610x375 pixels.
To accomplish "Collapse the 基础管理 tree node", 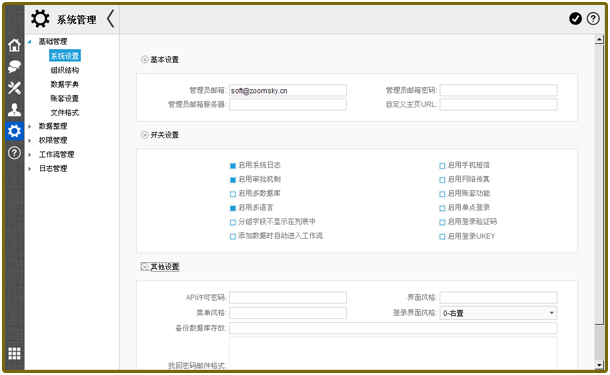I will (x=30, y=42).
